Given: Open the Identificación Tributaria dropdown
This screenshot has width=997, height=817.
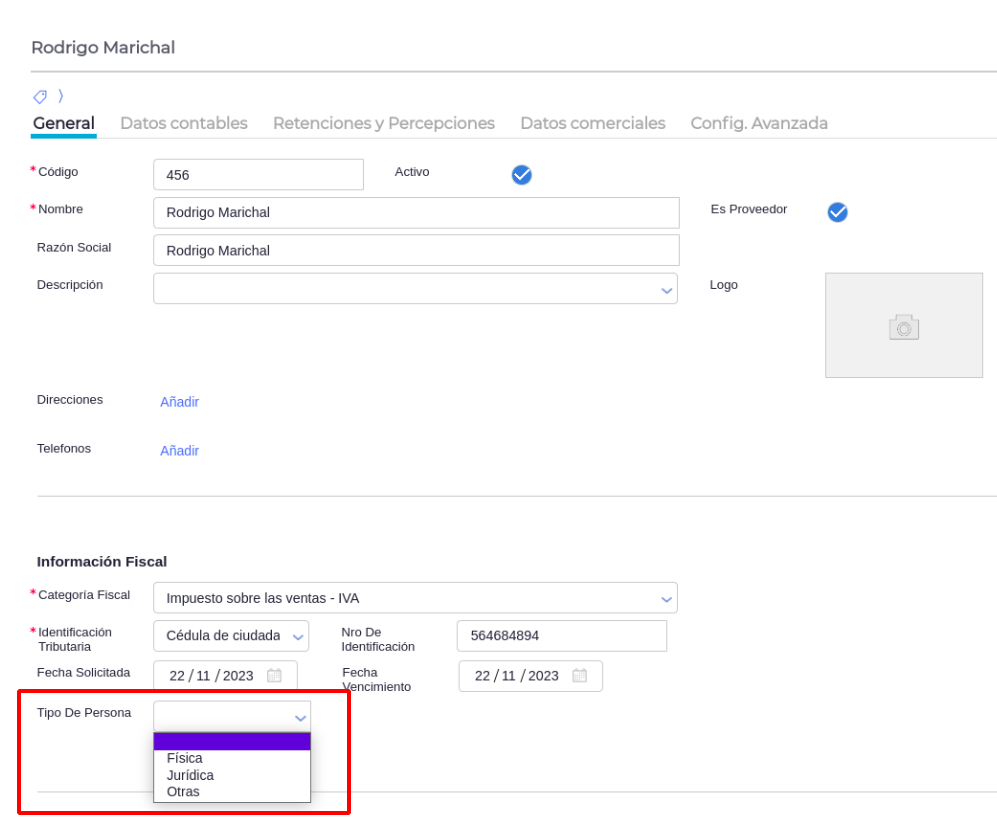Looking at the screenshot, I should click(297, 637).
